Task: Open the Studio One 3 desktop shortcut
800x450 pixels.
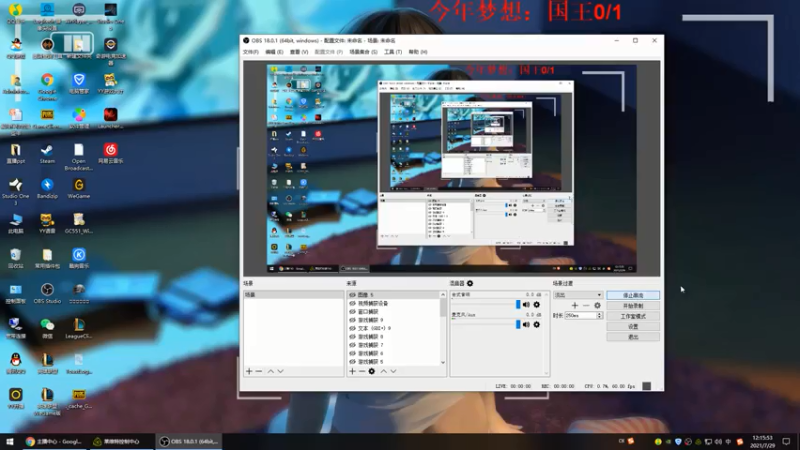Action: (15, 191)
